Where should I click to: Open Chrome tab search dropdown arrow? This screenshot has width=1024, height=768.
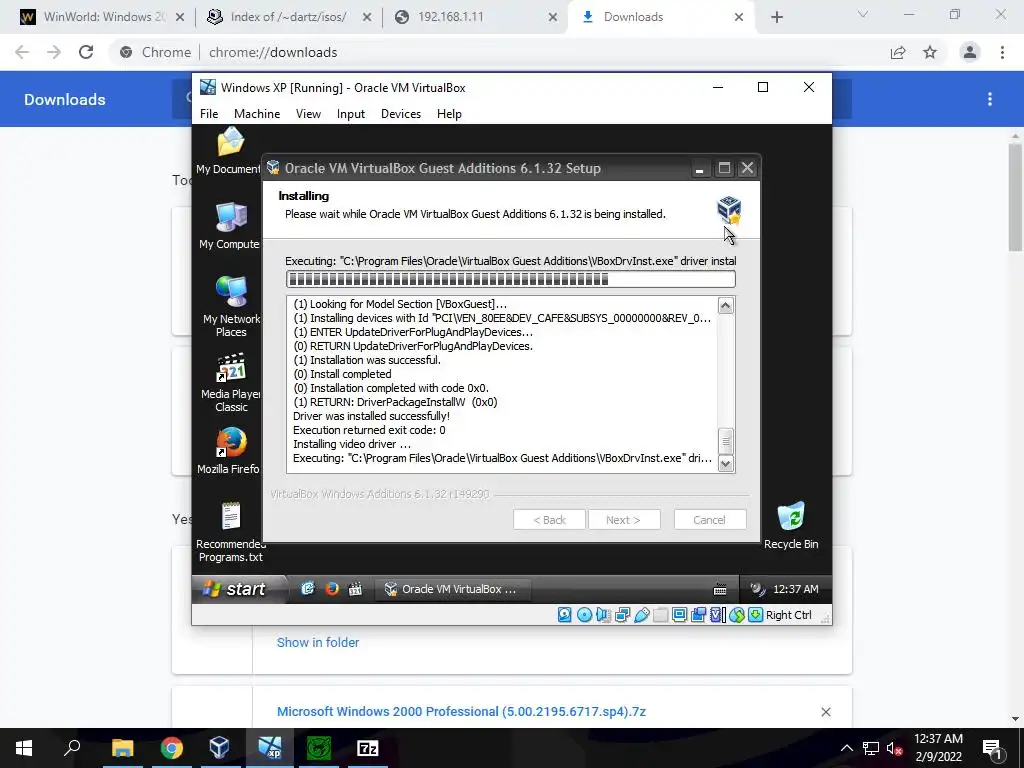click(x=863, y=14)
